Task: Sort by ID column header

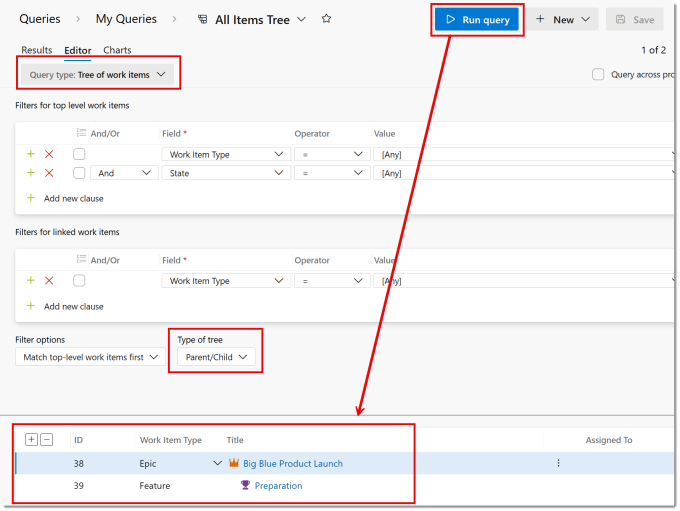Action: [78, 440]
